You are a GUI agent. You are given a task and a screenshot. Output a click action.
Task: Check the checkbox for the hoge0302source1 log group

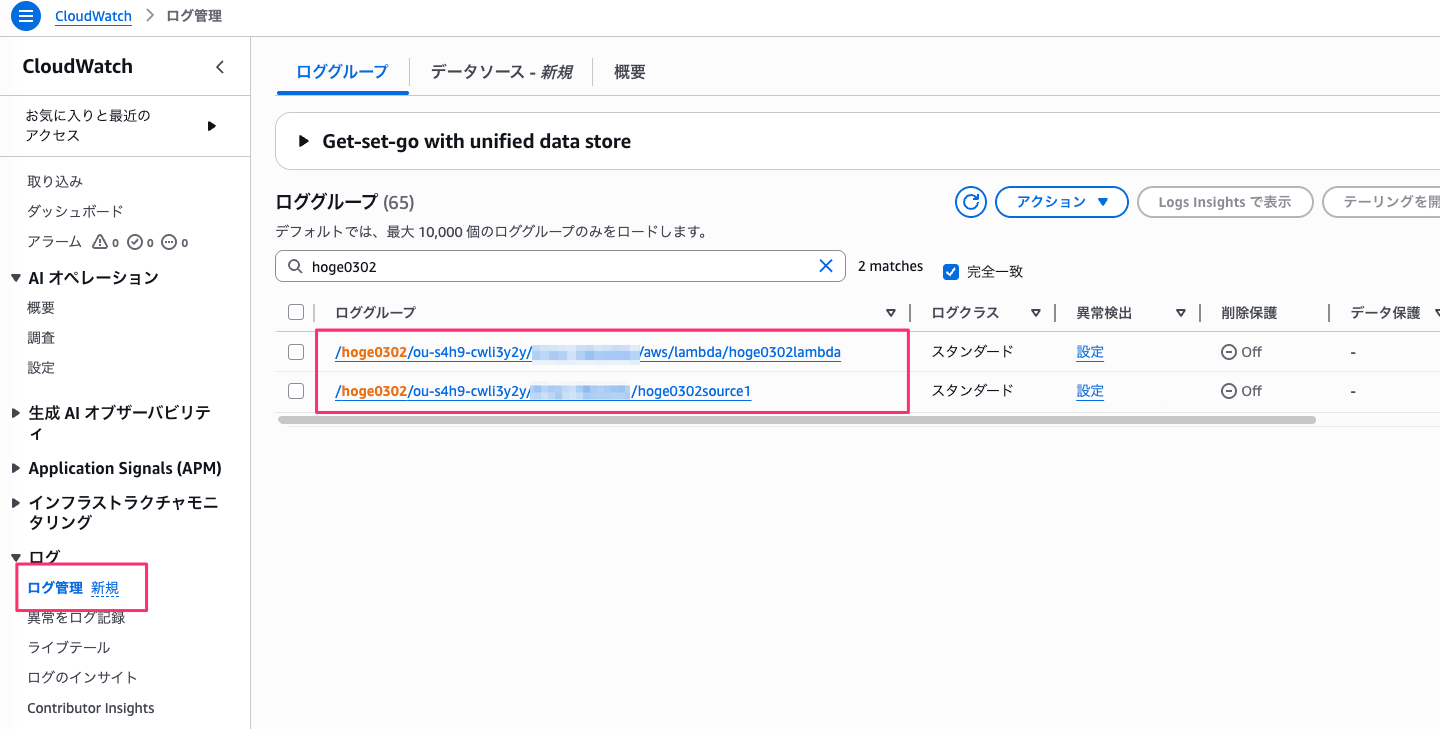(295, 390)
